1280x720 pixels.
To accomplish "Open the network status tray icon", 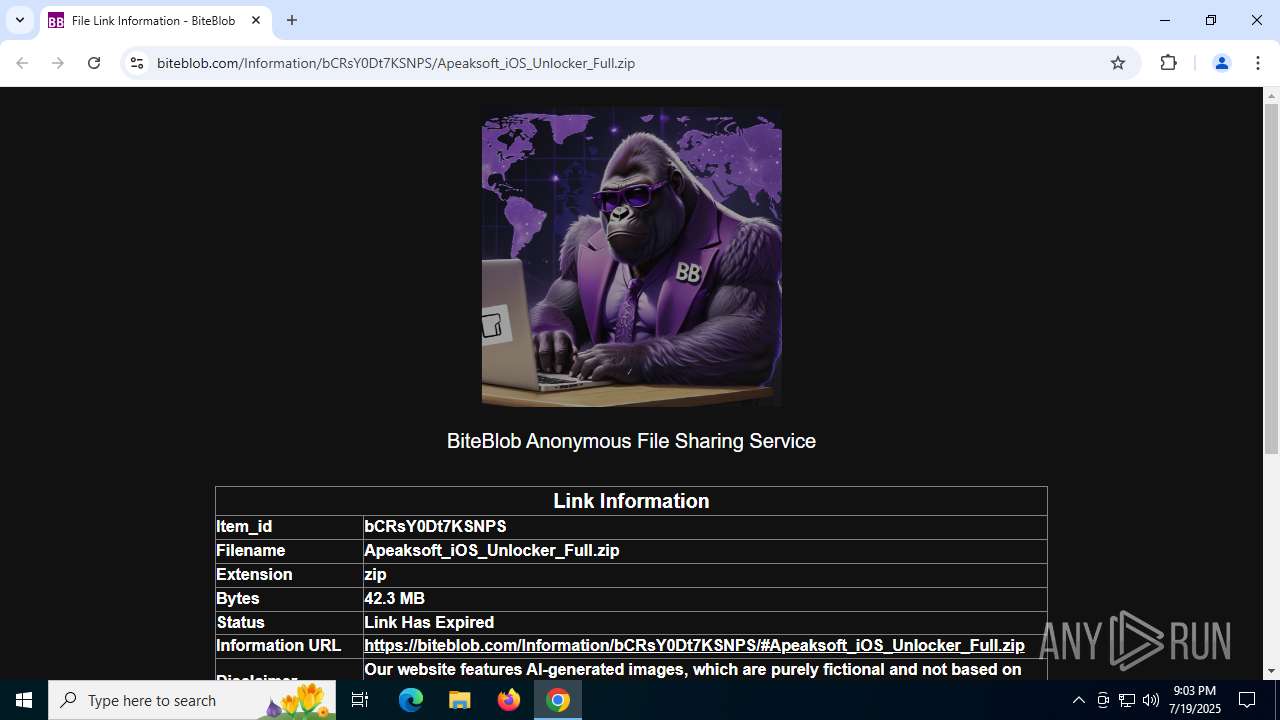I will click(x=1127, y=700).
